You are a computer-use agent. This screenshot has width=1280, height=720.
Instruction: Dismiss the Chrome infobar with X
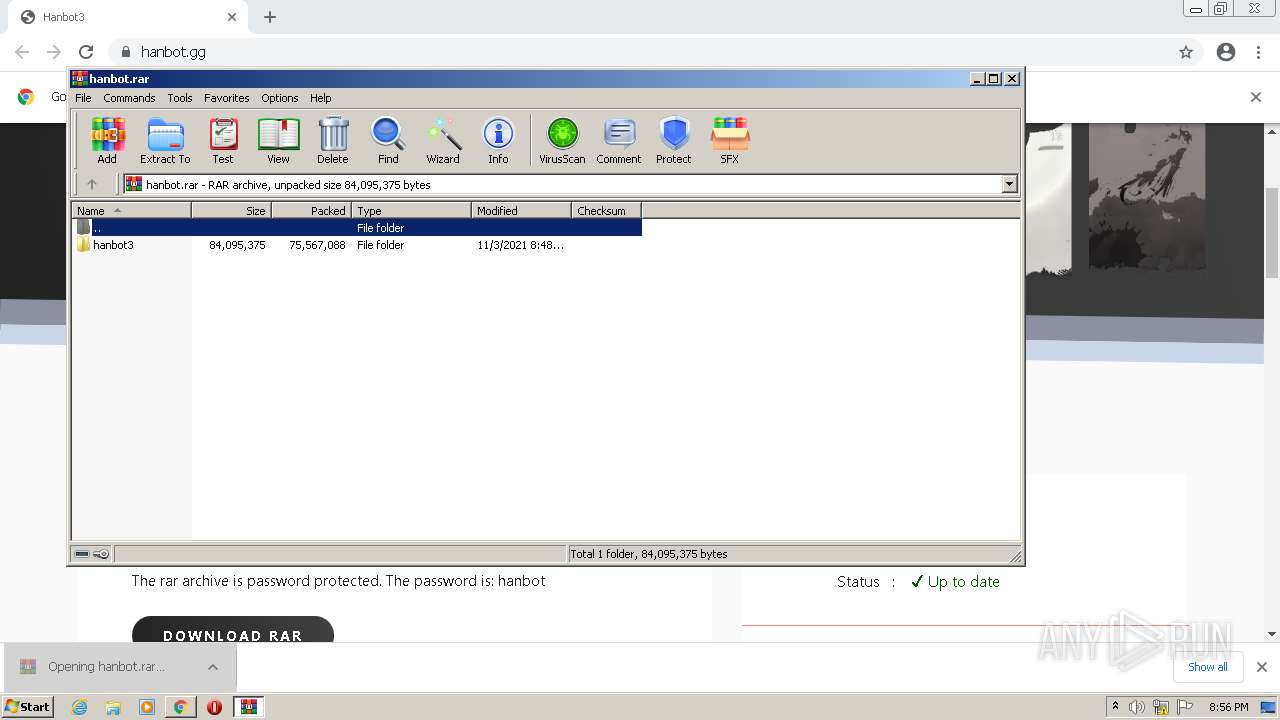pos(1256,97)
